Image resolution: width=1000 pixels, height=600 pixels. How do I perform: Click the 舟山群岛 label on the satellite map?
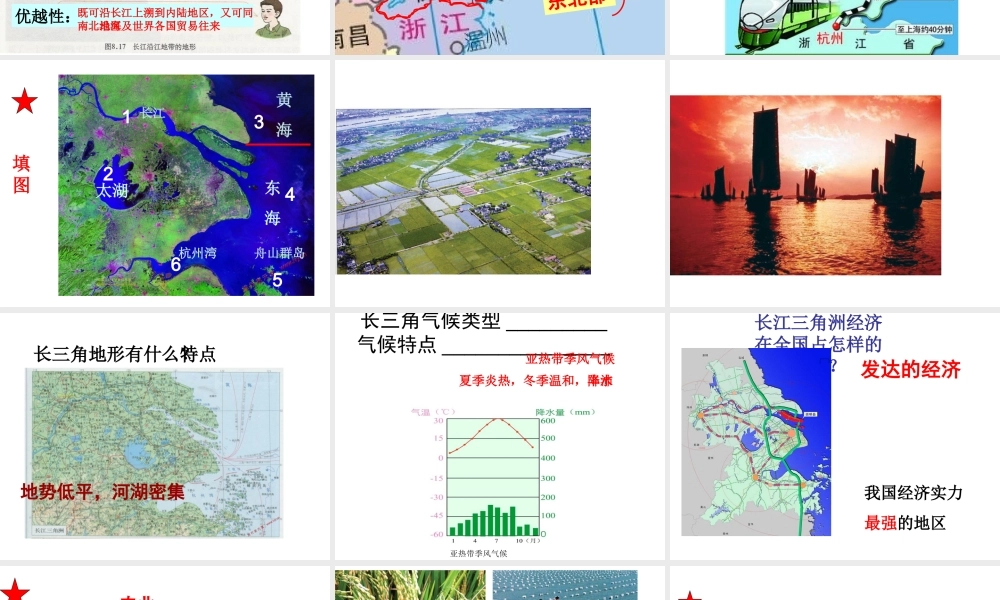click(x=279, y=252)
